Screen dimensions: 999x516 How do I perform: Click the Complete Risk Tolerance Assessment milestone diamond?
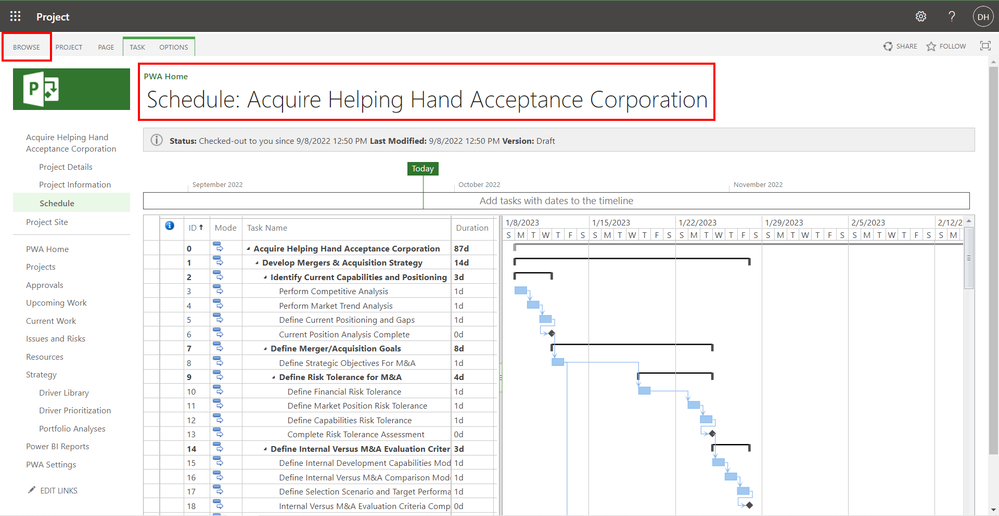(x=712, y=433)
